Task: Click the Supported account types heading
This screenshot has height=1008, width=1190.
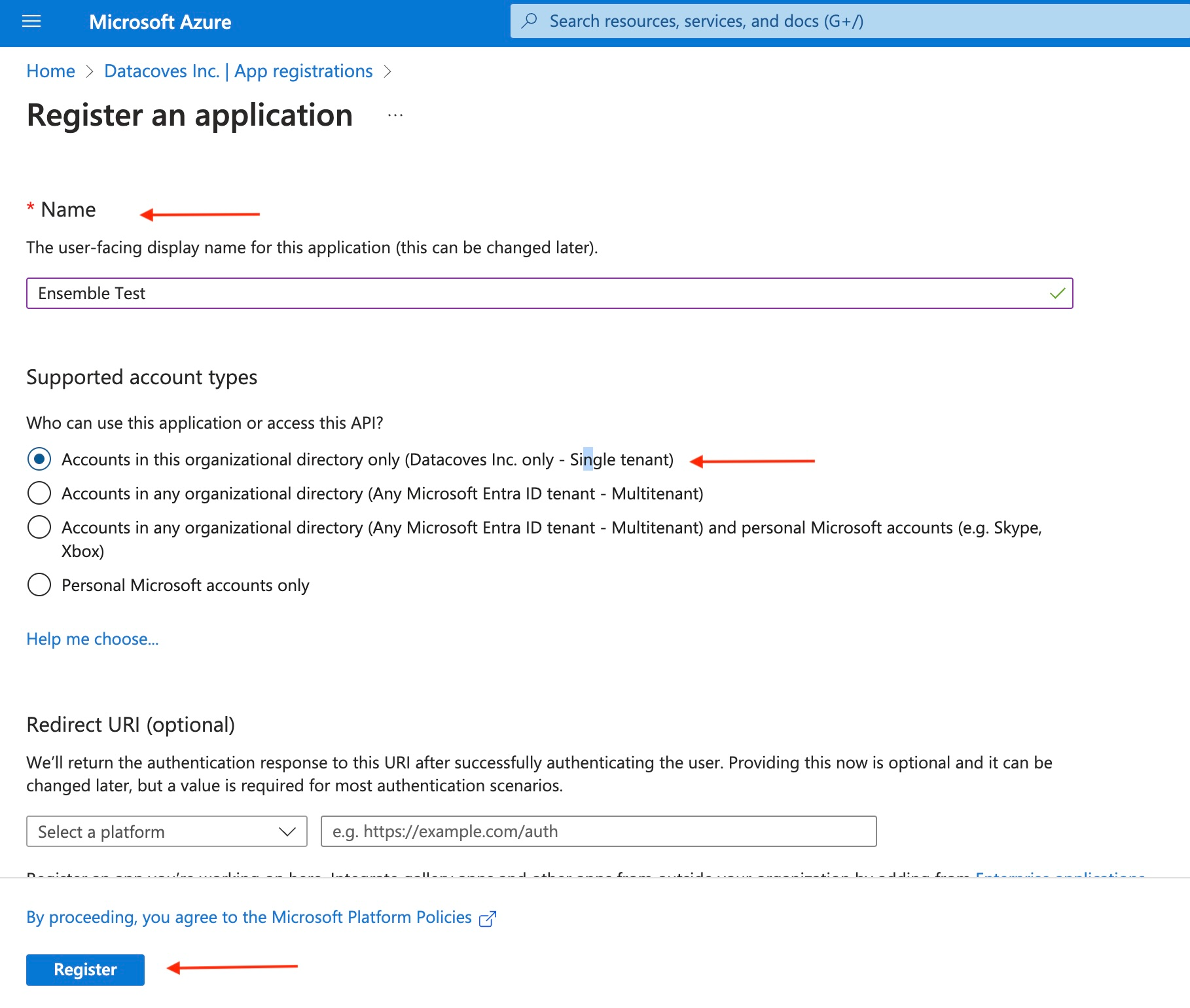Action: tap(142, 377)
